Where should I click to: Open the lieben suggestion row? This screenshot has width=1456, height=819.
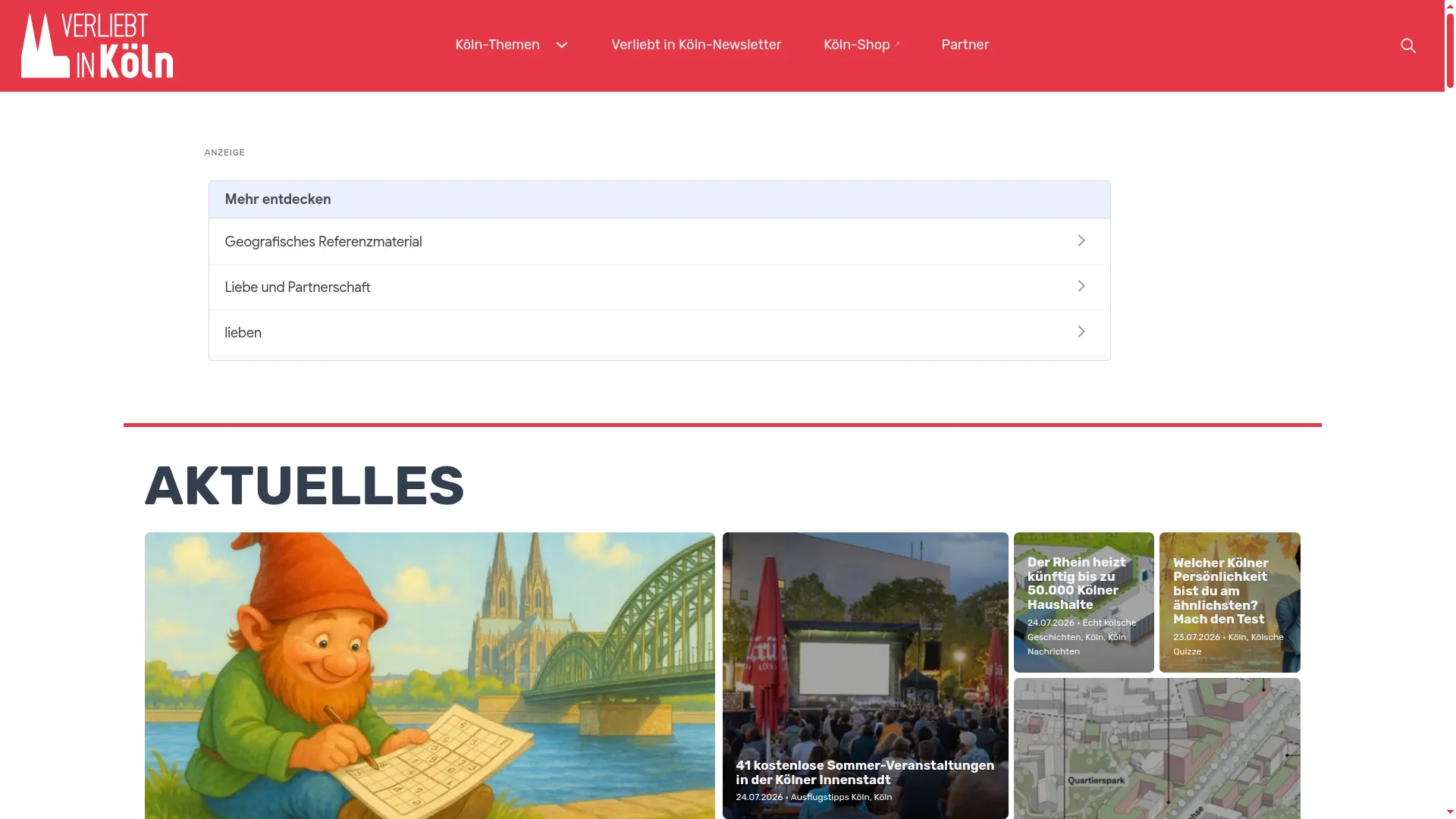pos(659,332)
